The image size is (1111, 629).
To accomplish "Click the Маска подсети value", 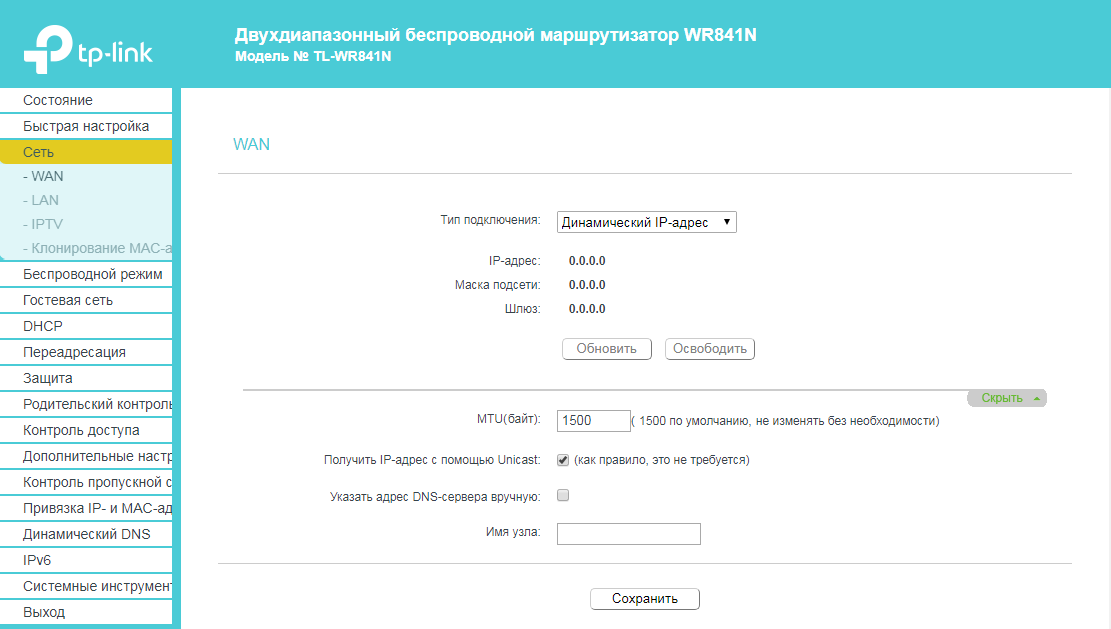I will (x=587, y=285).
